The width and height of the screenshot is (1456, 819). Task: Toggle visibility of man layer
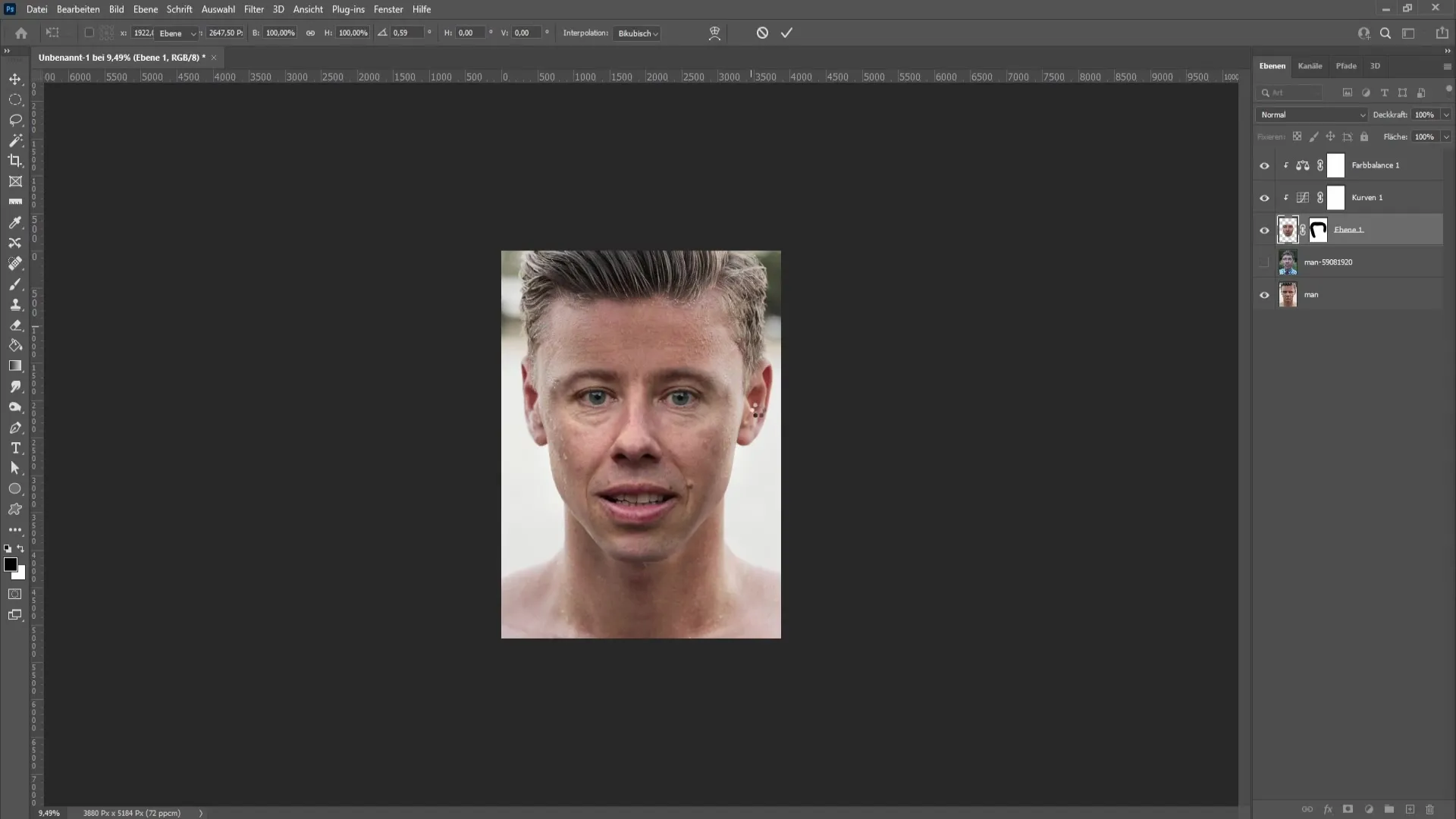[x=1265, y=294]
